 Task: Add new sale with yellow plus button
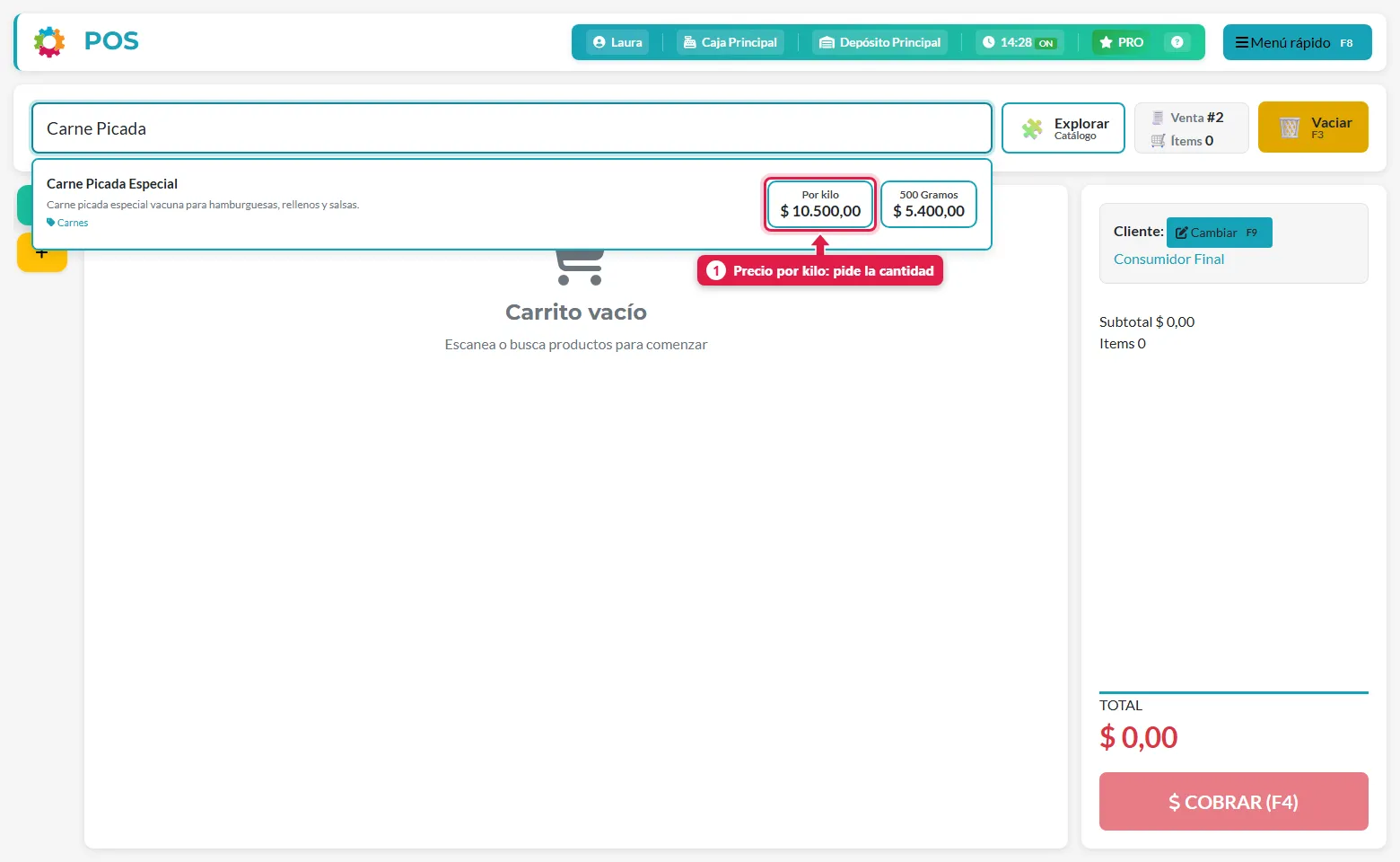pos(42,253)
